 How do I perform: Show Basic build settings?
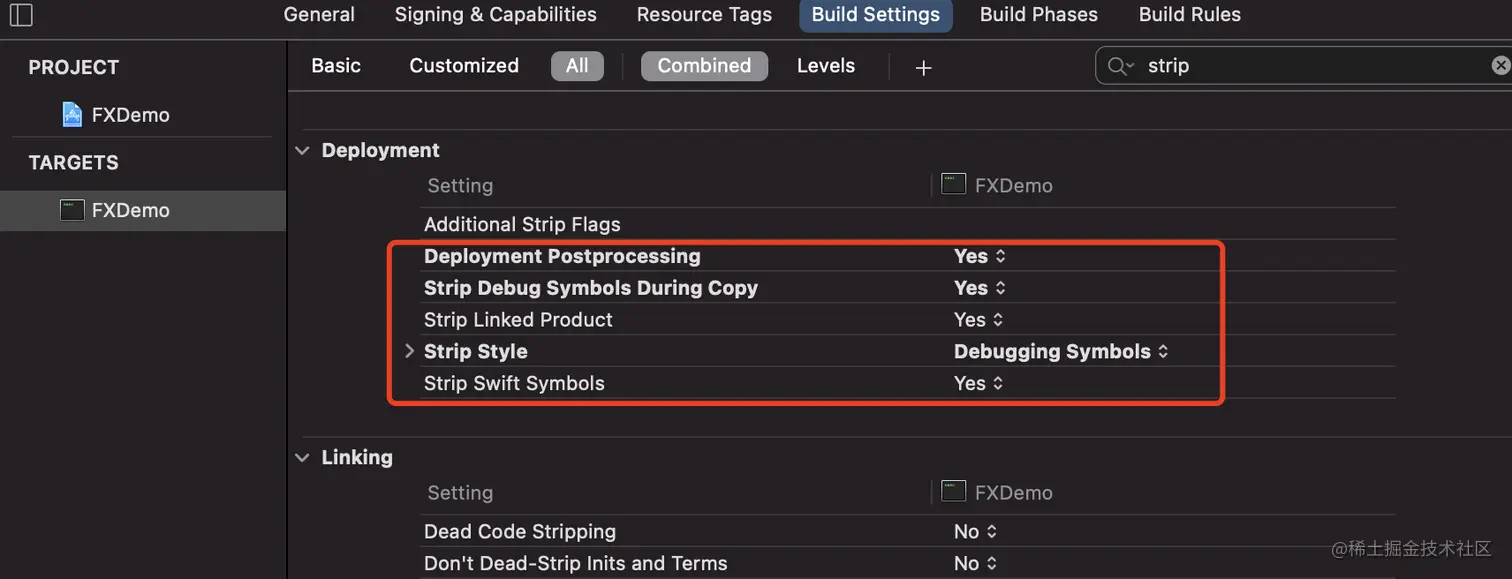(x=336, y=66)
